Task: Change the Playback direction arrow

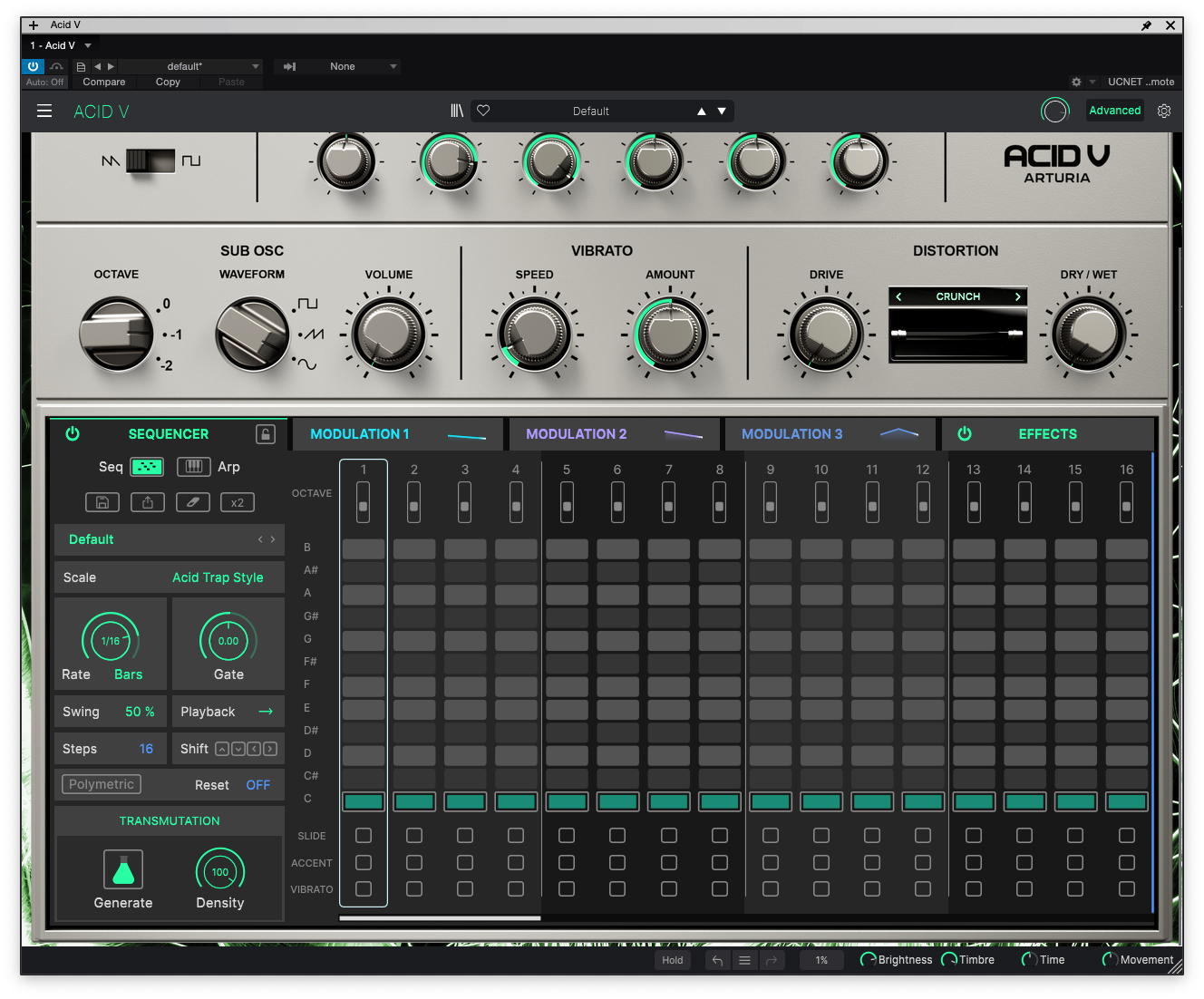Action: click(x=266, y=712)
